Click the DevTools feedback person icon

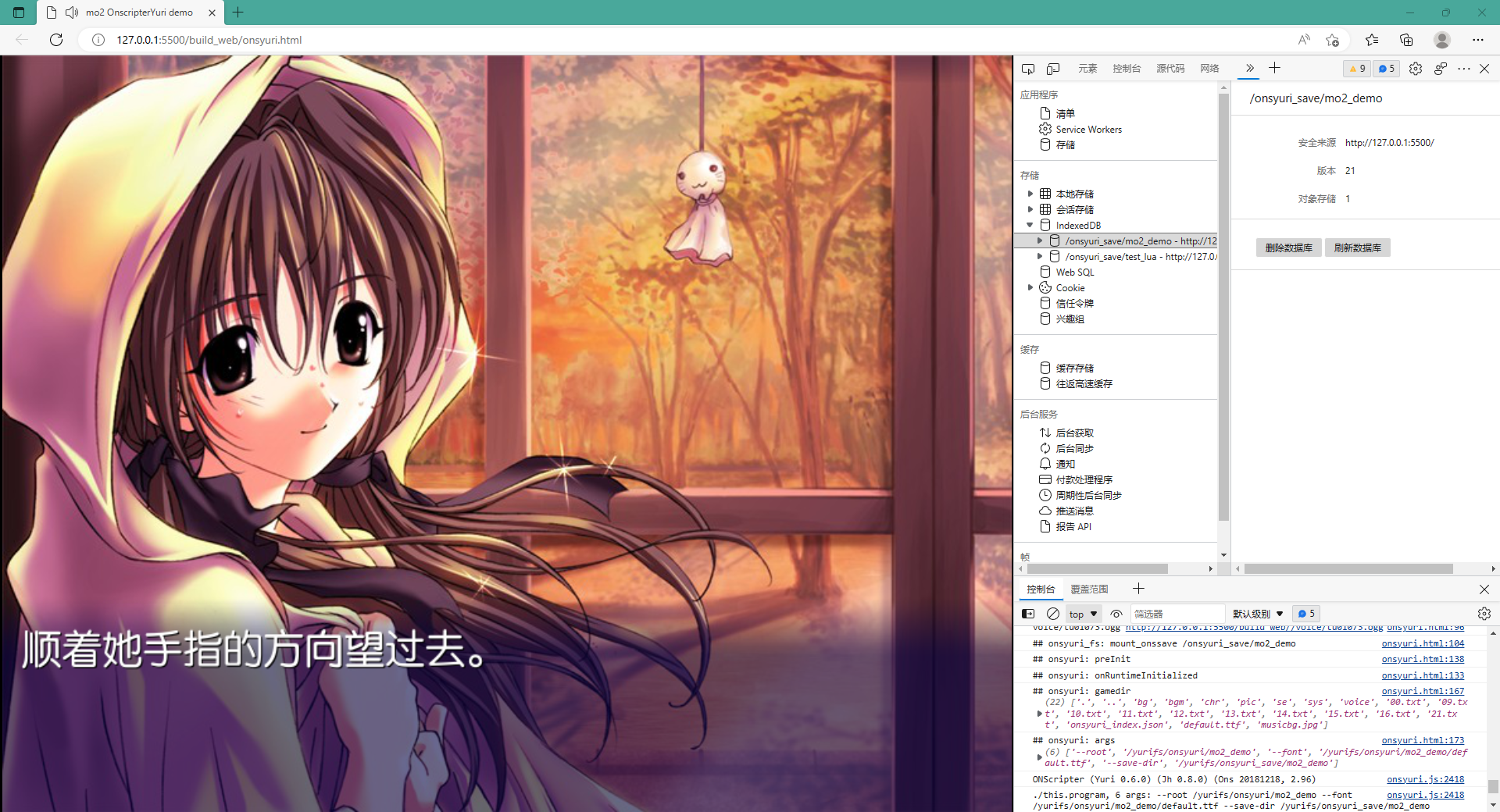(x=1440, y=69)
